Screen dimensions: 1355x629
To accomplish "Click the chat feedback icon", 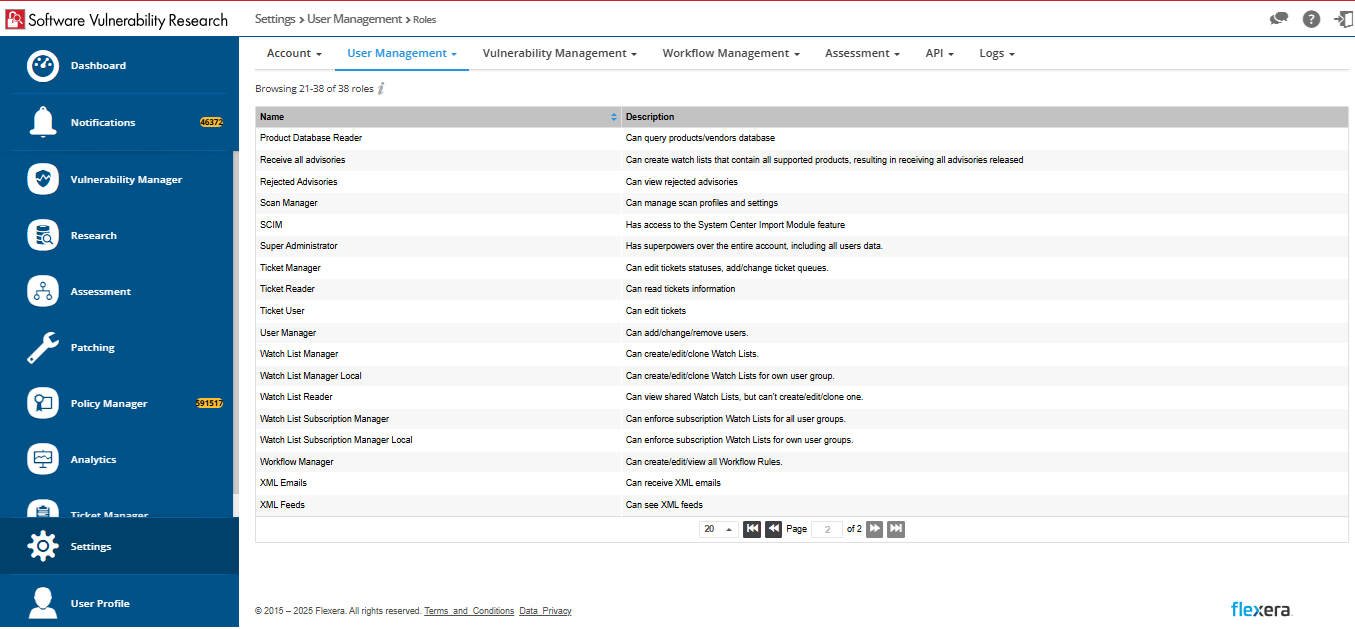I will (1278, 19).
